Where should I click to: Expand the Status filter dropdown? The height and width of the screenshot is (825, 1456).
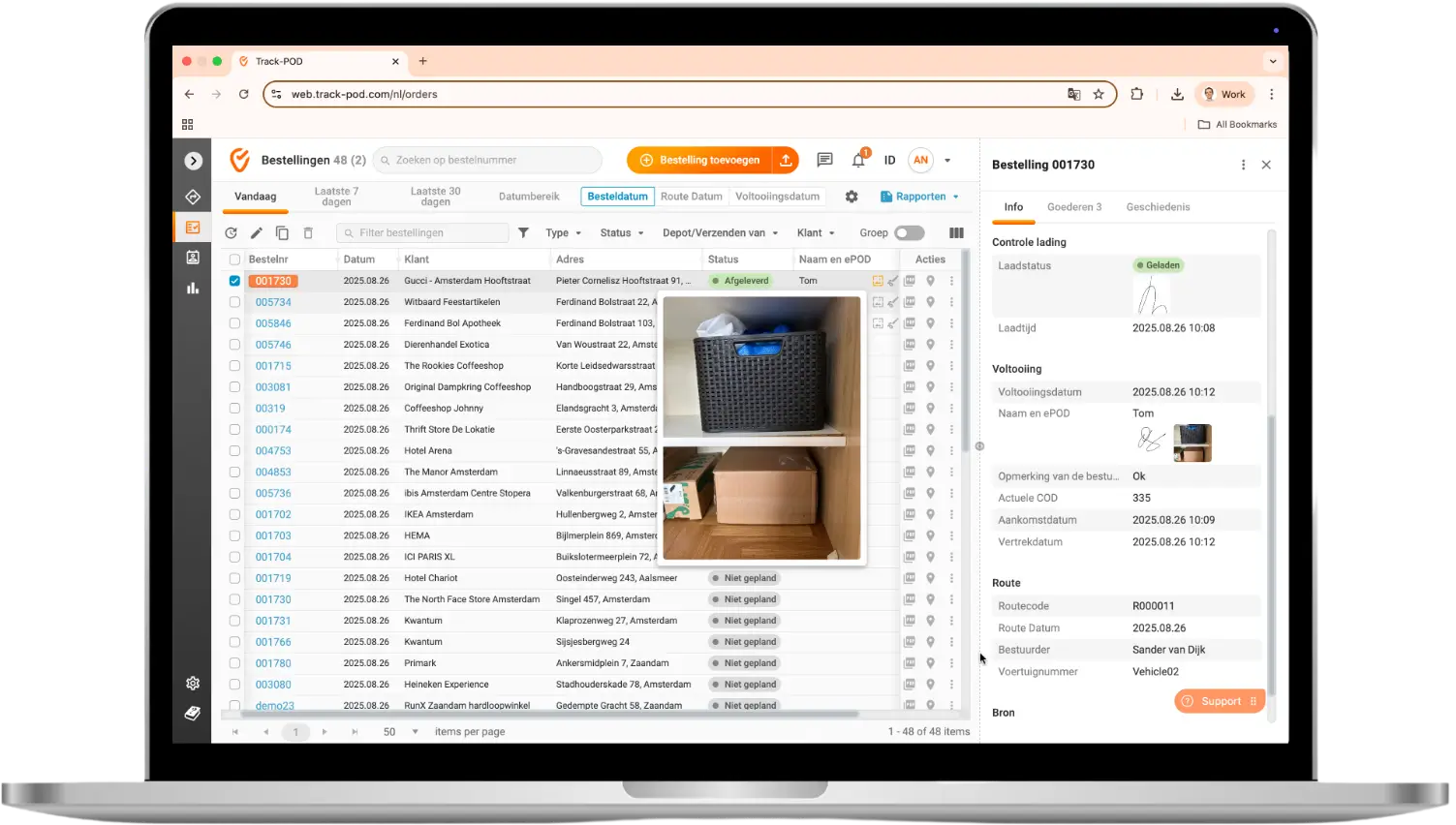622,233
